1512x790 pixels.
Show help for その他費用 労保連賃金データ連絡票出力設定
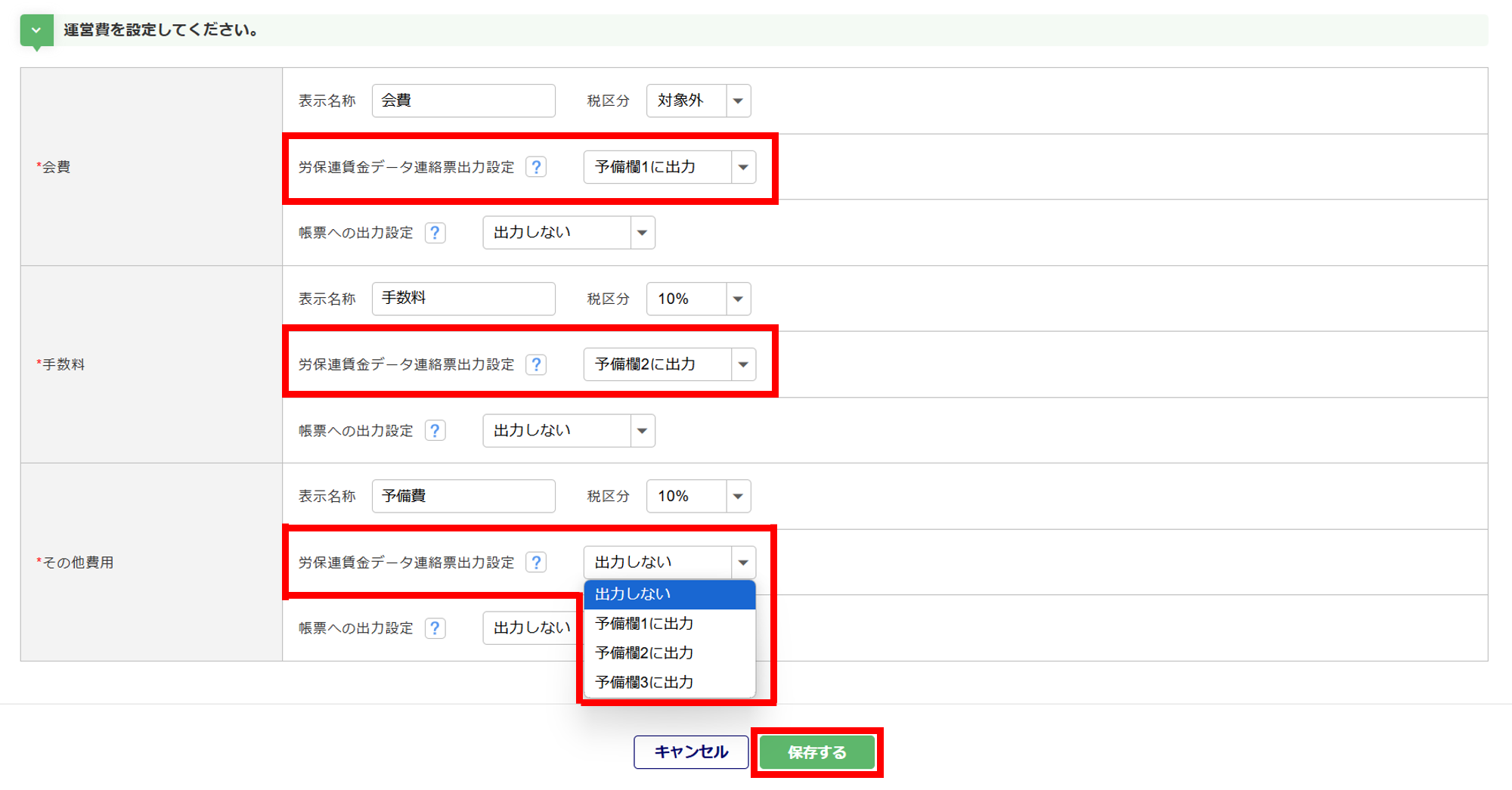click(x=536, y=562)
